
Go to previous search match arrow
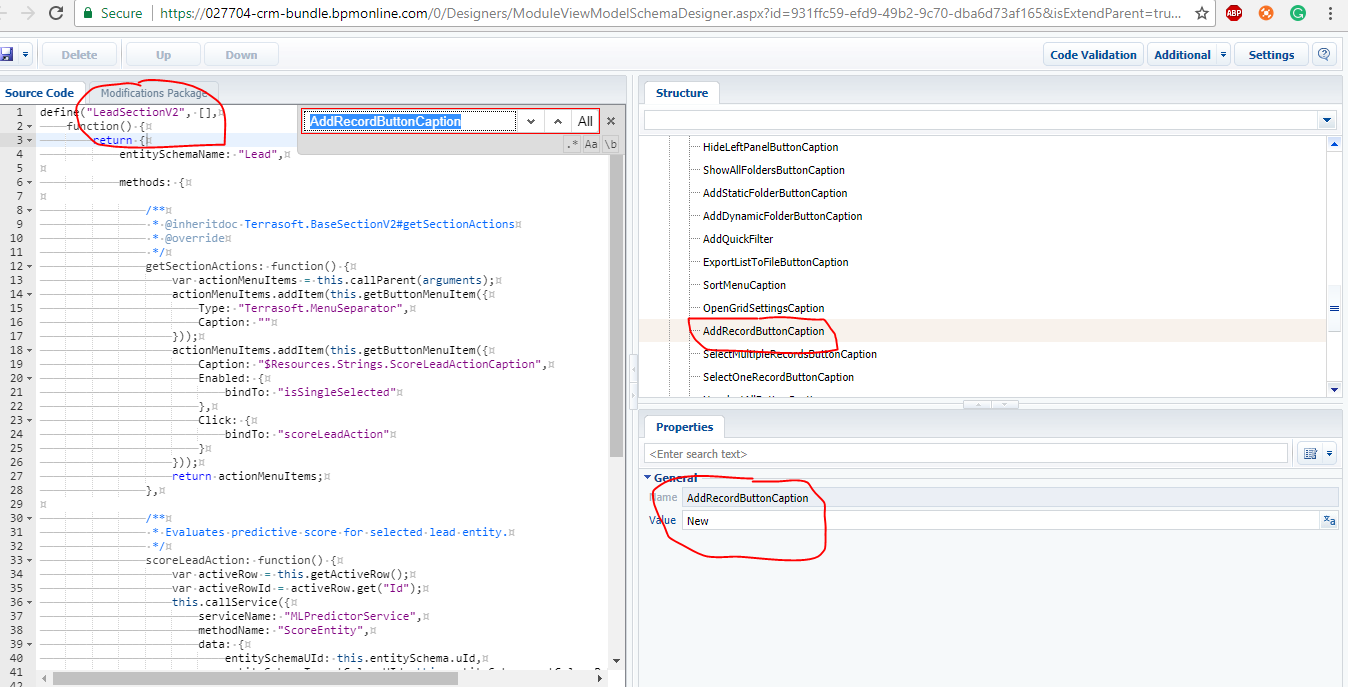(557, 121)
